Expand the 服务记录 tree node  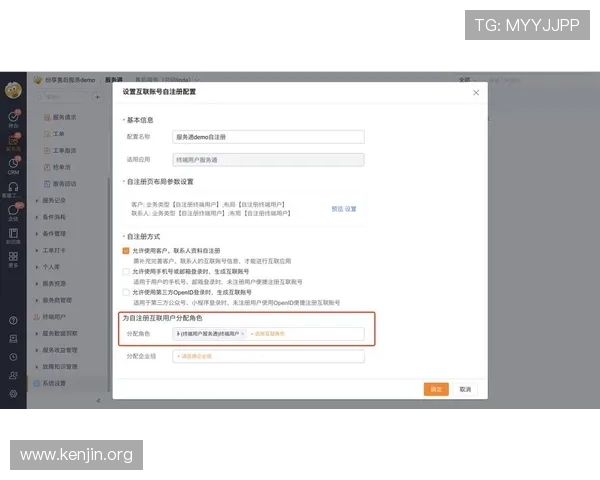37,201
